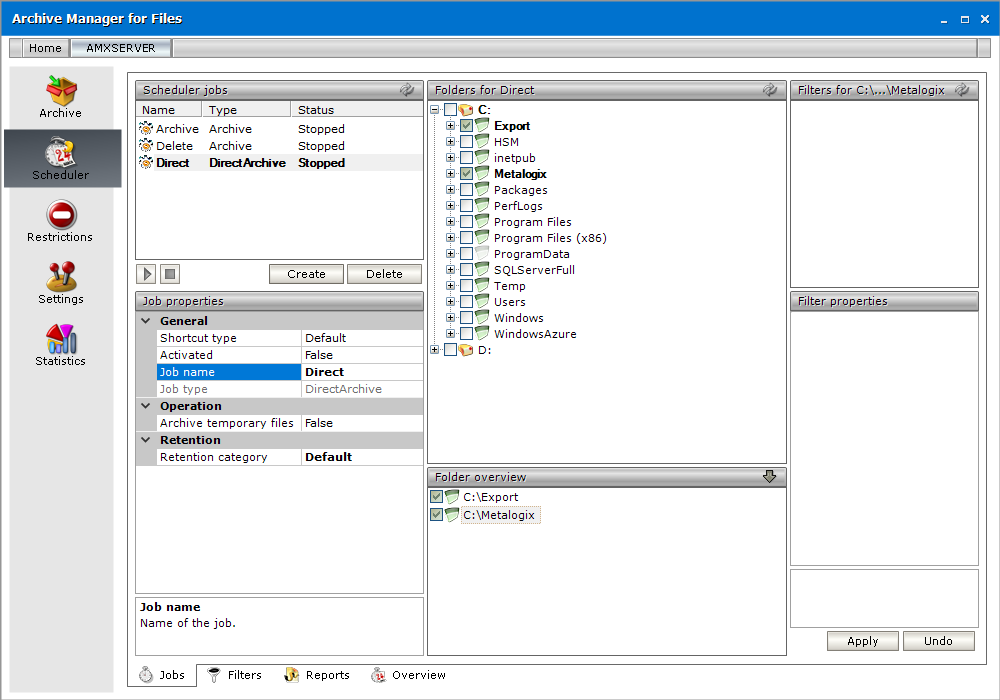This screenshot has width=1000, height=700.
Task: Click down arrow in Folder overview header
Action: click(769, 477)
